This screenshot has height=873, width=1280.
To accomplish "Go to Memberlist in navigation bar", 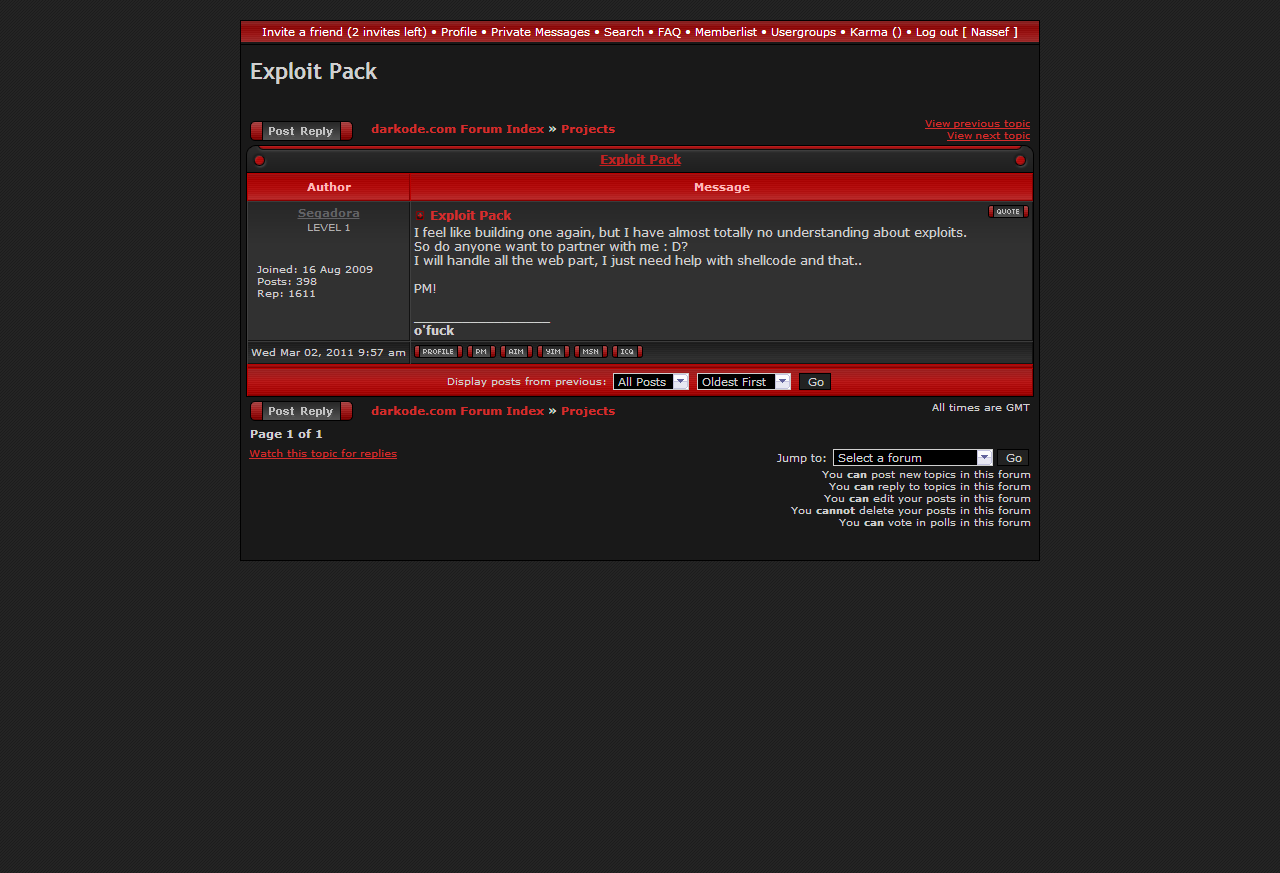I will [x=725, y=32].
